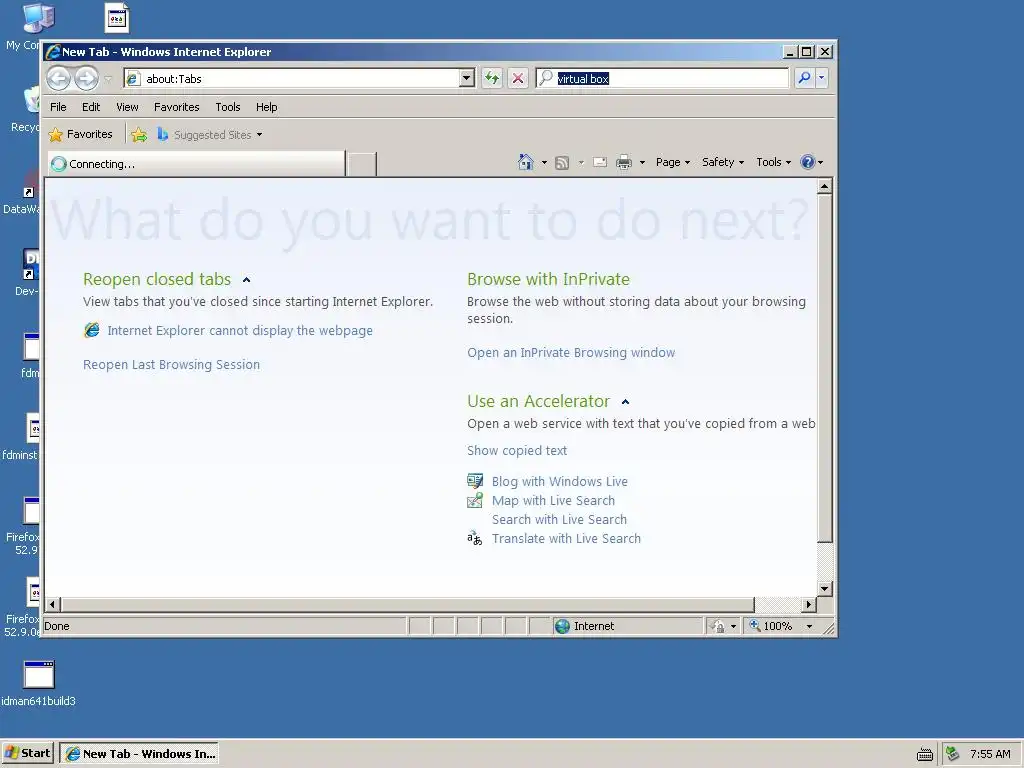Click the browser Forward arrow button
This screenshot has width=1024, height=768.
coord(86,79)
